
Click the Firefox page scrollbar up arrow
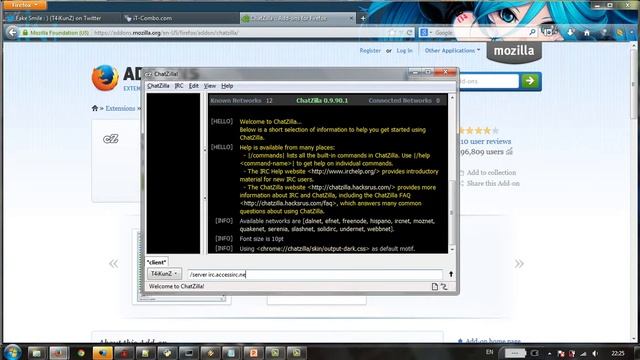tap(634, 46)
